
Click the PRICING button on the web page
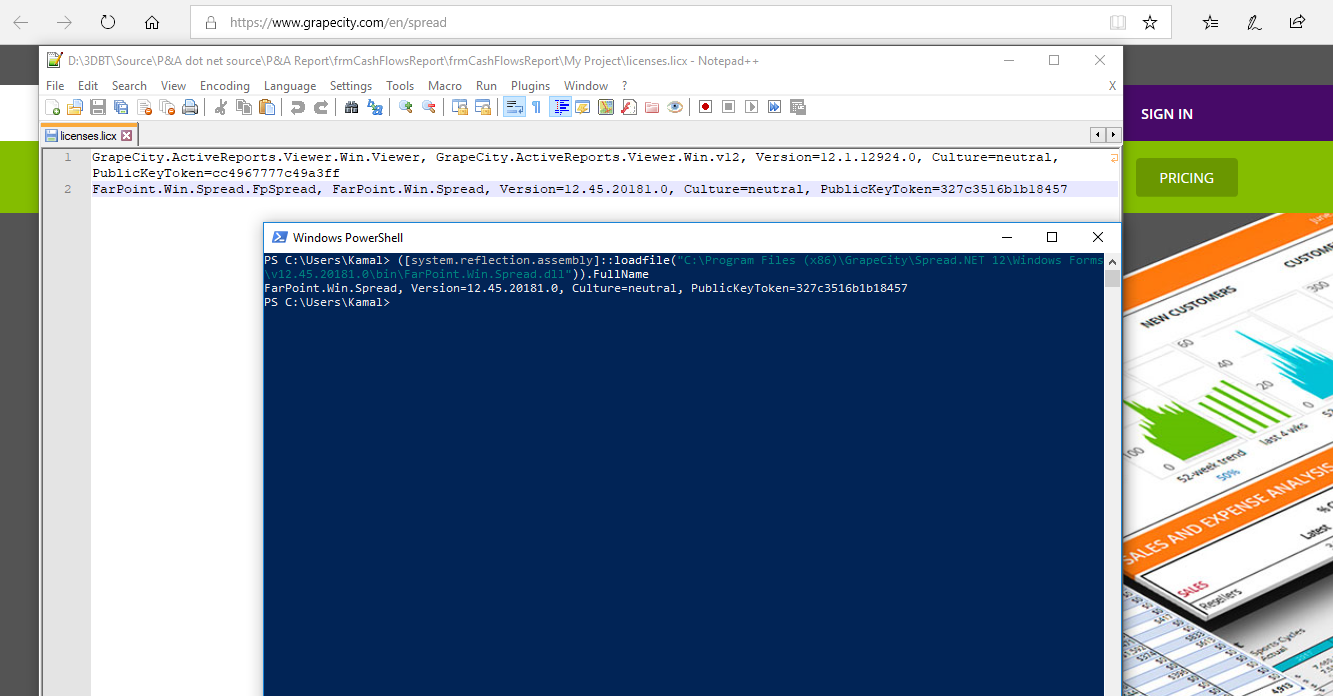click(x=1186, y=178)
